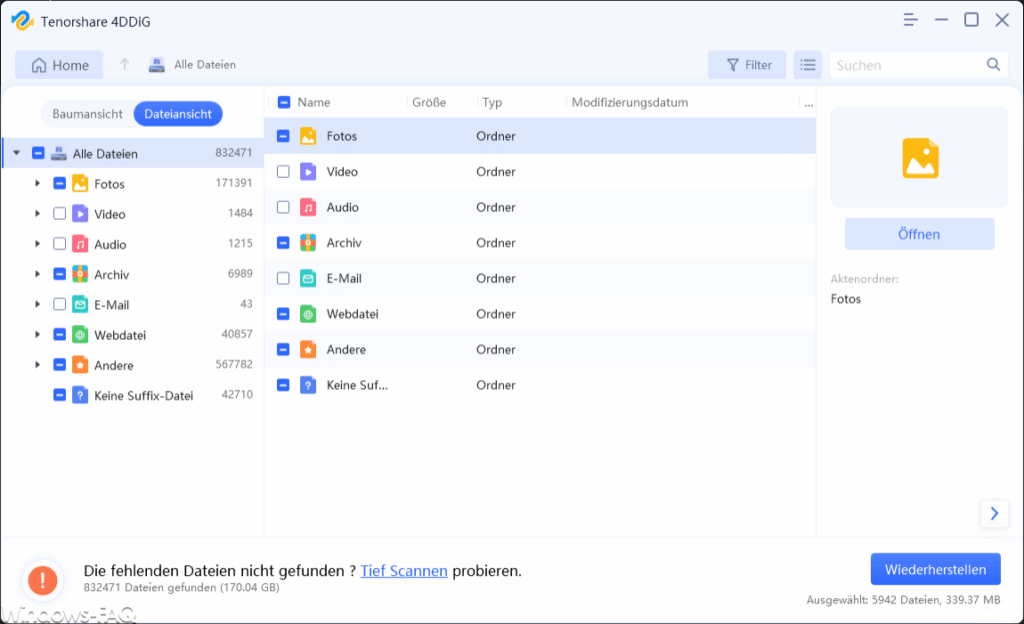Open the hamburger menu in title bar
Screen dimensions: 1024x624
click(910, 20)
